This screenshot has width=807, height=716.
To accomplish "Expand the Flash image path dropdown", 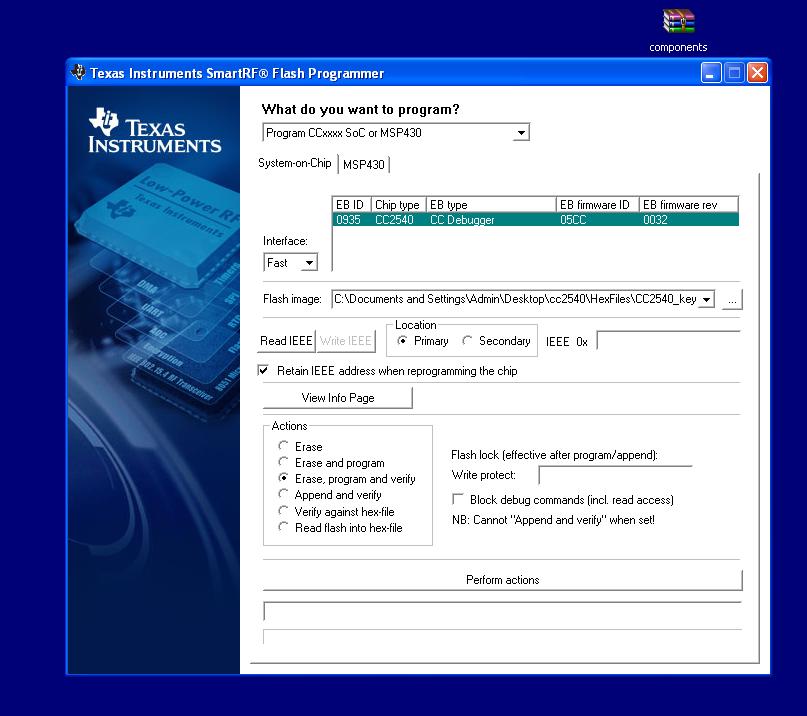I will coord(707,299).
